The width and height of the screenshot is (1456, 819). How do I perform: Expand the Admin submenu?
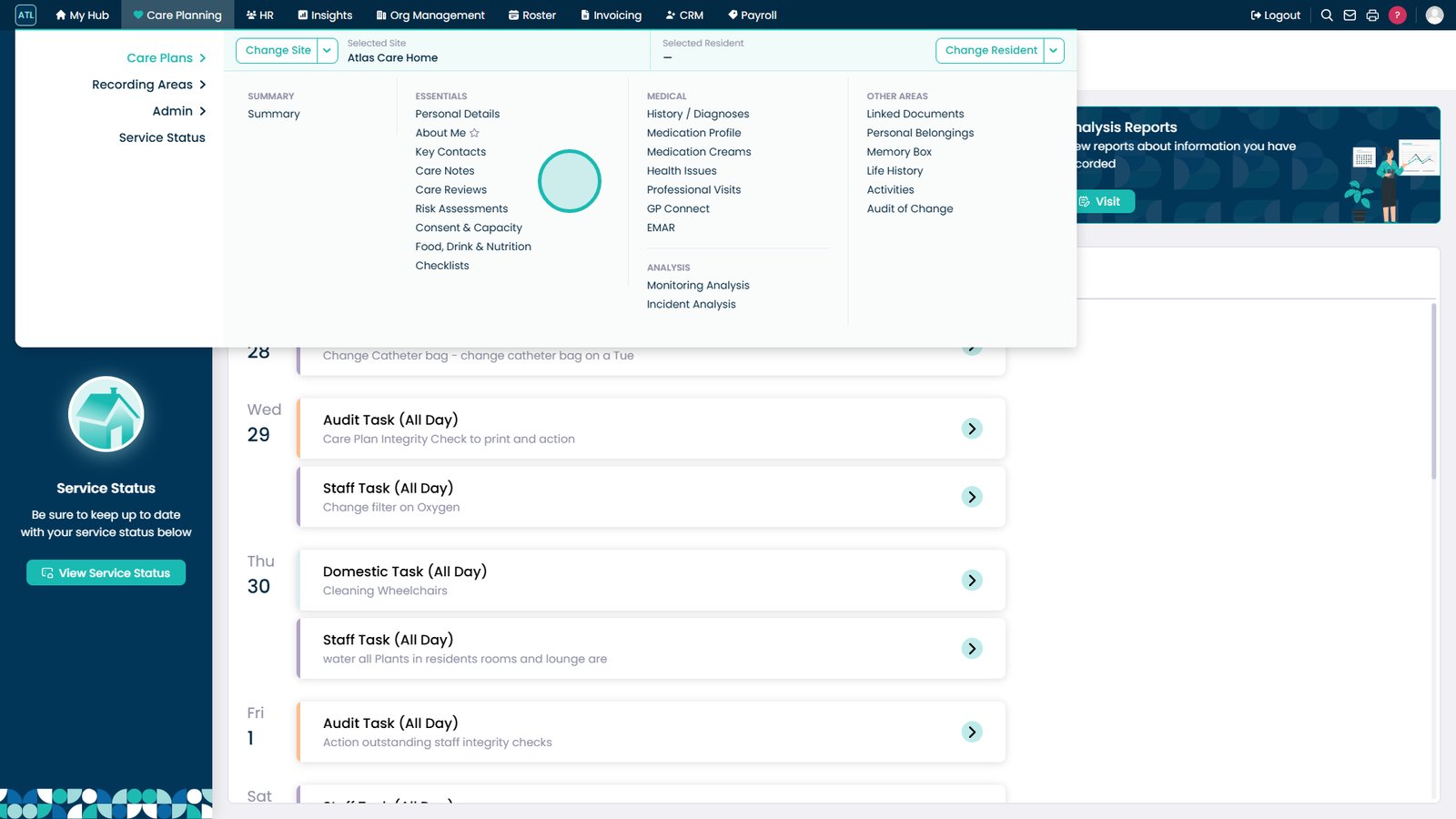tap(179, 111)
